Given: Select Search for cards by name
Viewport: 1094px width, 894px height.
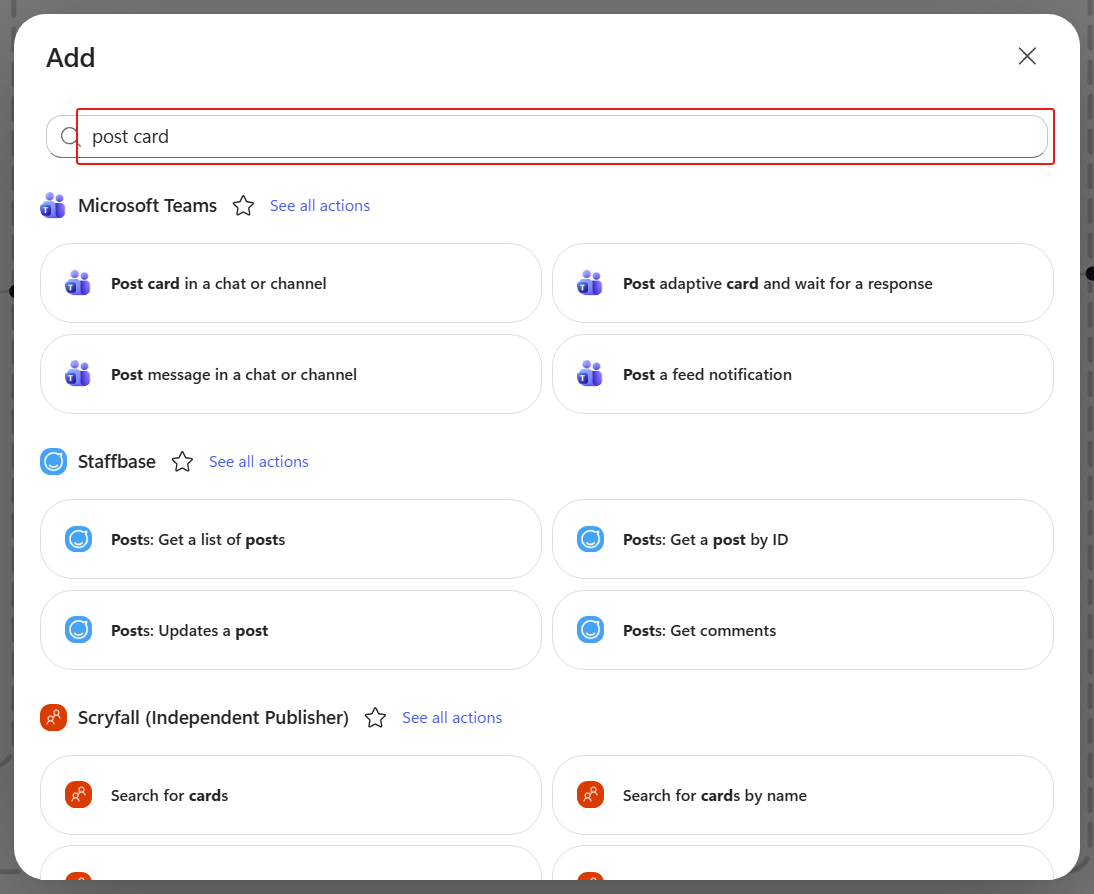Looking at the screenshot, I should pyautogui.click(x=803, y=796).
